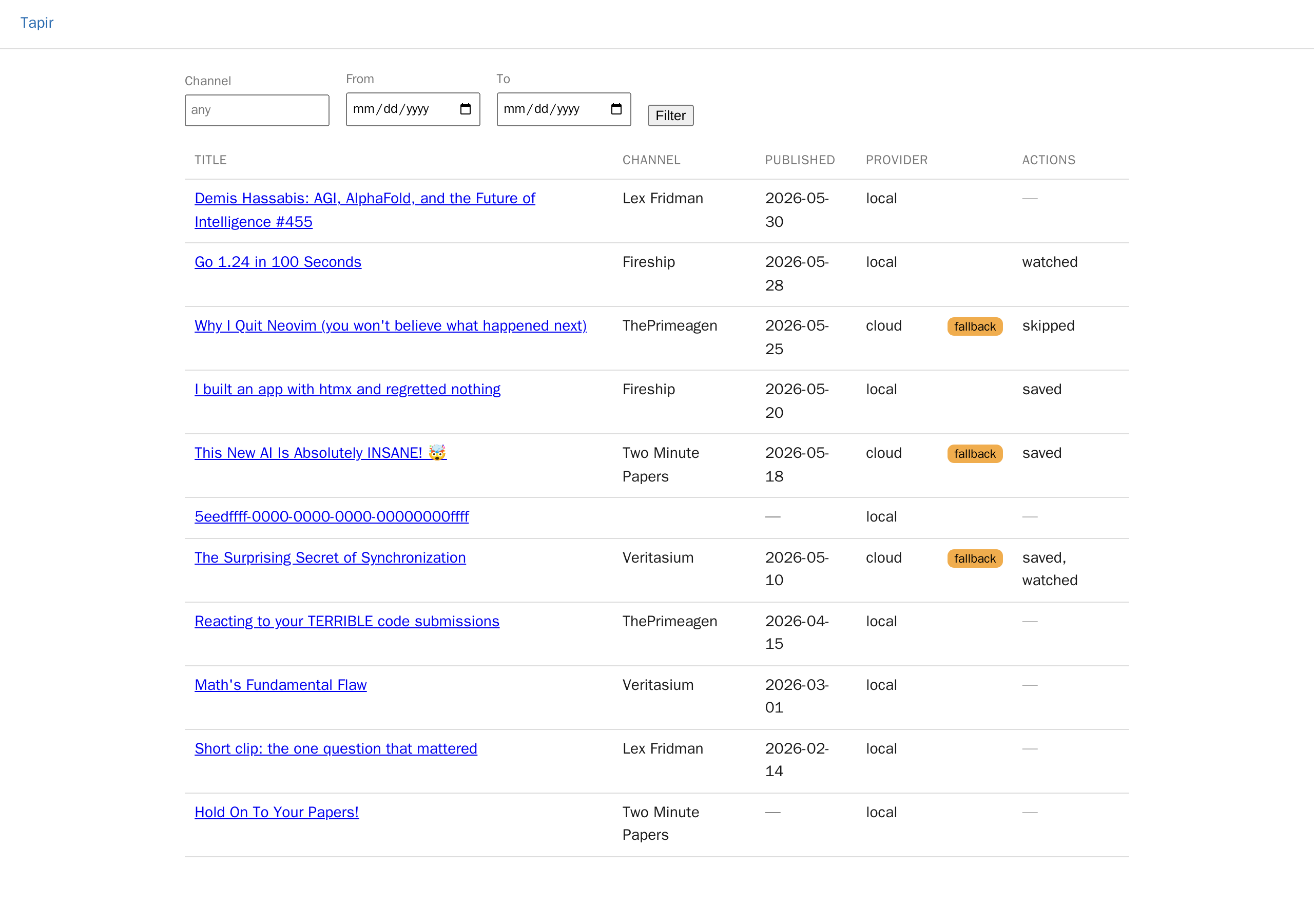Click the 2026-02-14 published date
This screenshot has height=924, width=1314.
pos(797,759)
